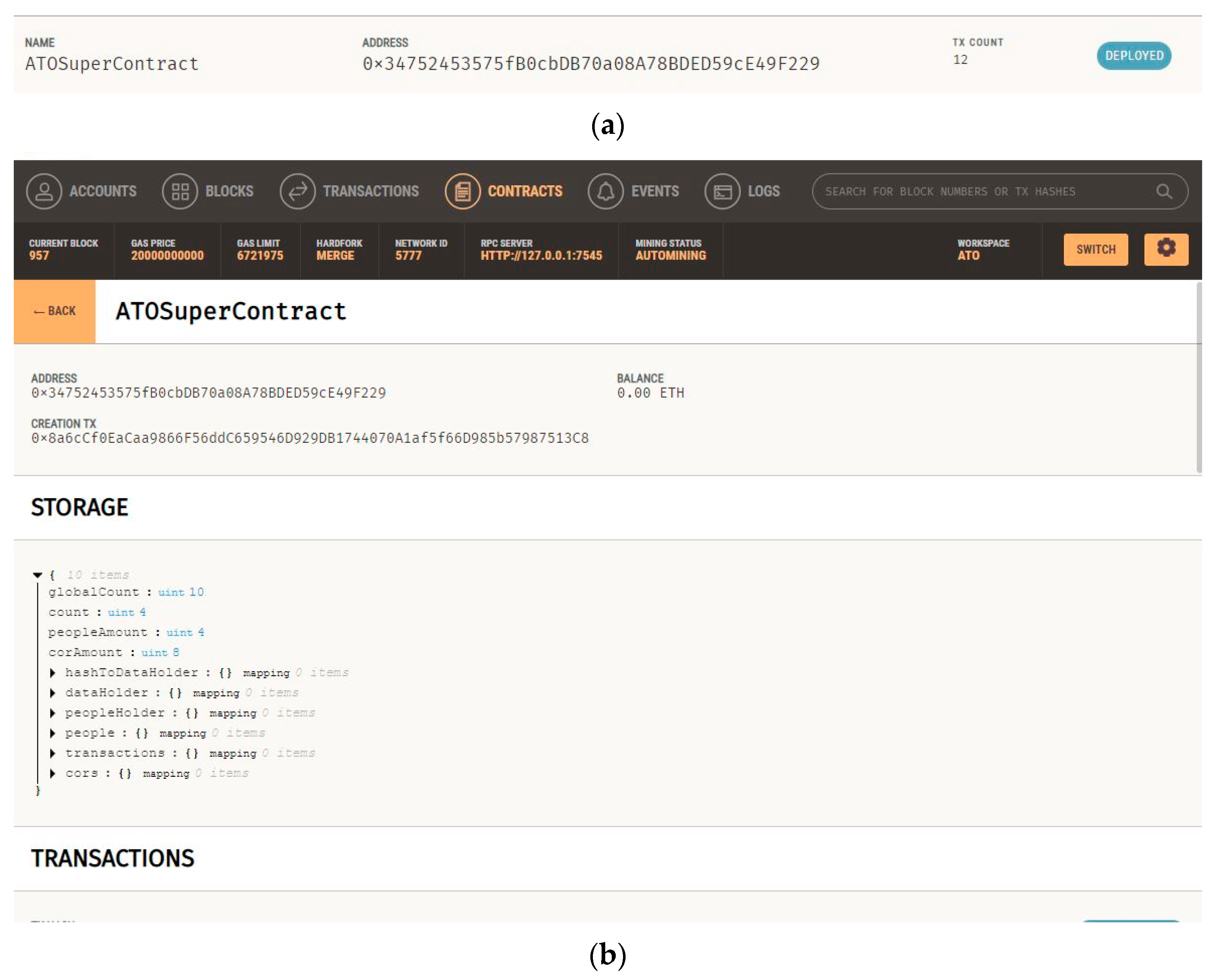This screenshot has height=980, width=1213.
Task: Collapse the root storage object
Action: click(x=37, y=575)
